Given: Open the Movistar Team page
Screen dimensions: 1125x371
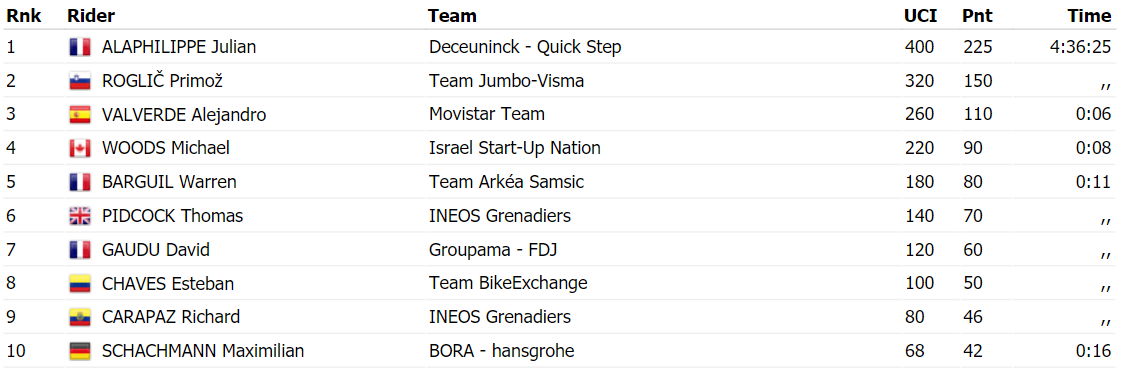Looking at the screenshot, I should point(487,115).
